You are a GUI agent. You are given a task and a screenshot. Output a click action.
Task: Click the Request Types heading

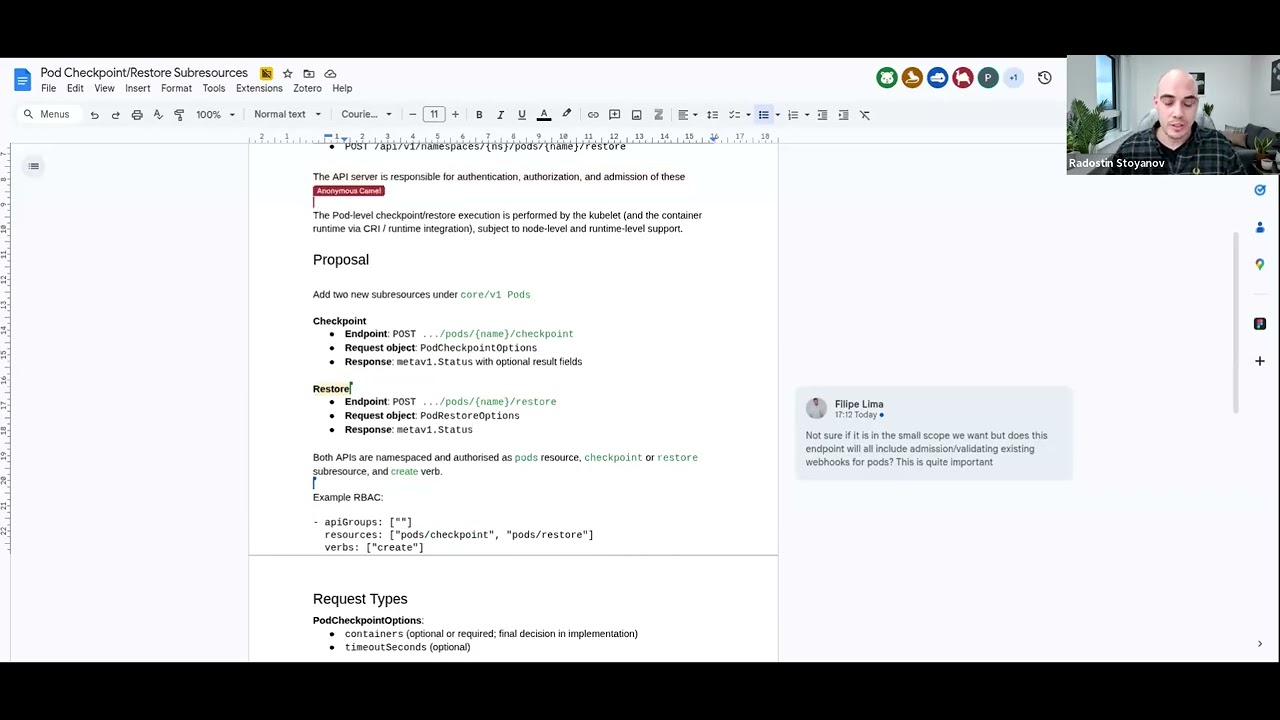(360, 599)
